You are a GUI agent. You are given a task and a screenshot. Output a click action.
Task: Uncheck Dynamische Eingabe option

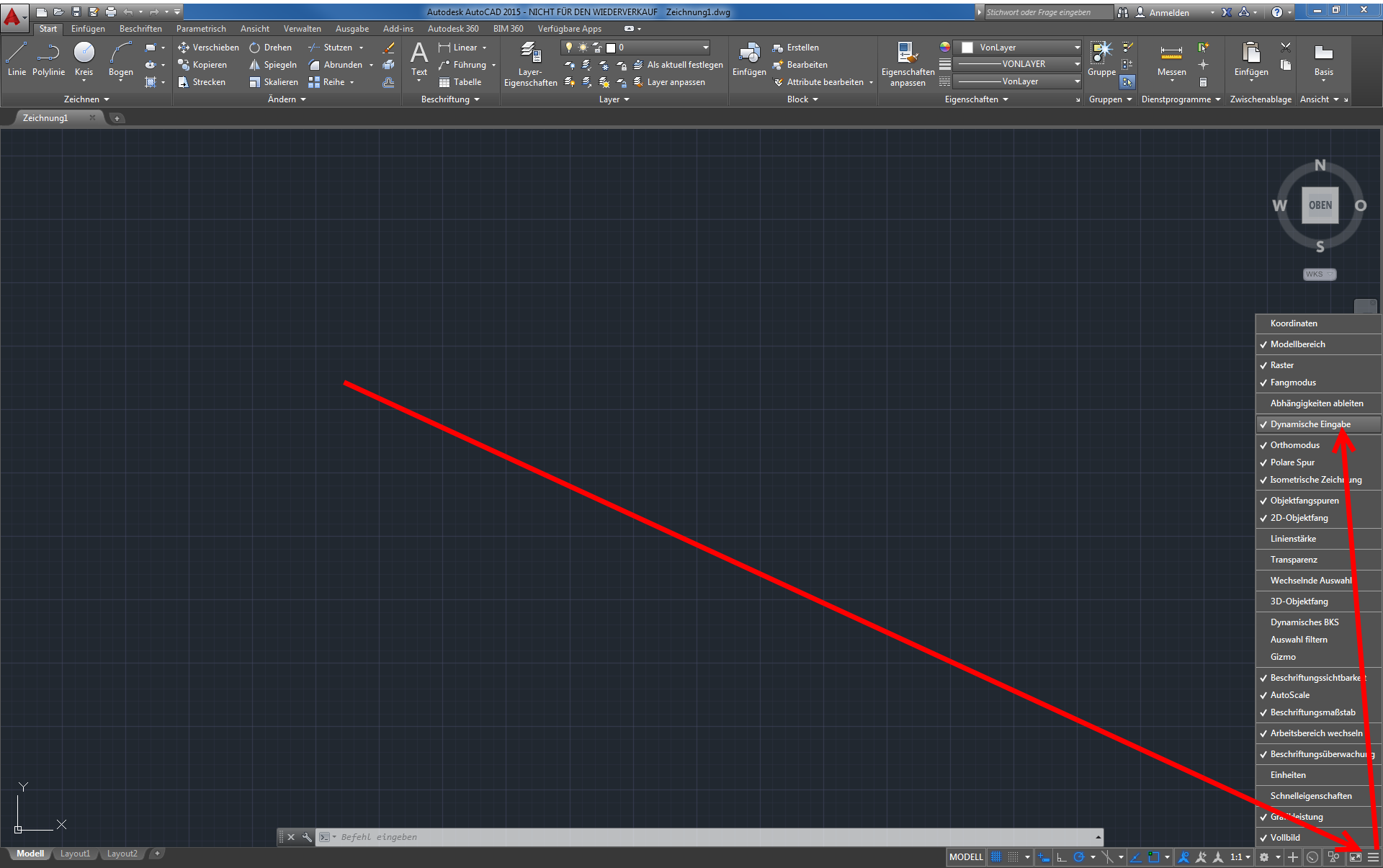coord(1310,424)
